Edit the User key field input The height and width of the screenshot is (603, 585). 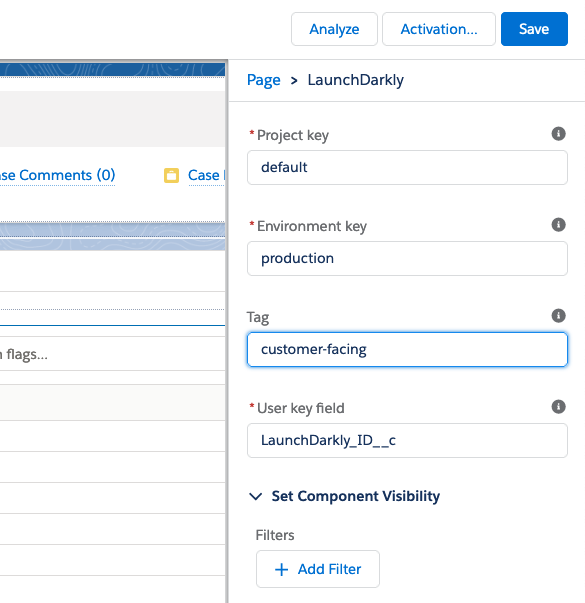pos(407,440)
